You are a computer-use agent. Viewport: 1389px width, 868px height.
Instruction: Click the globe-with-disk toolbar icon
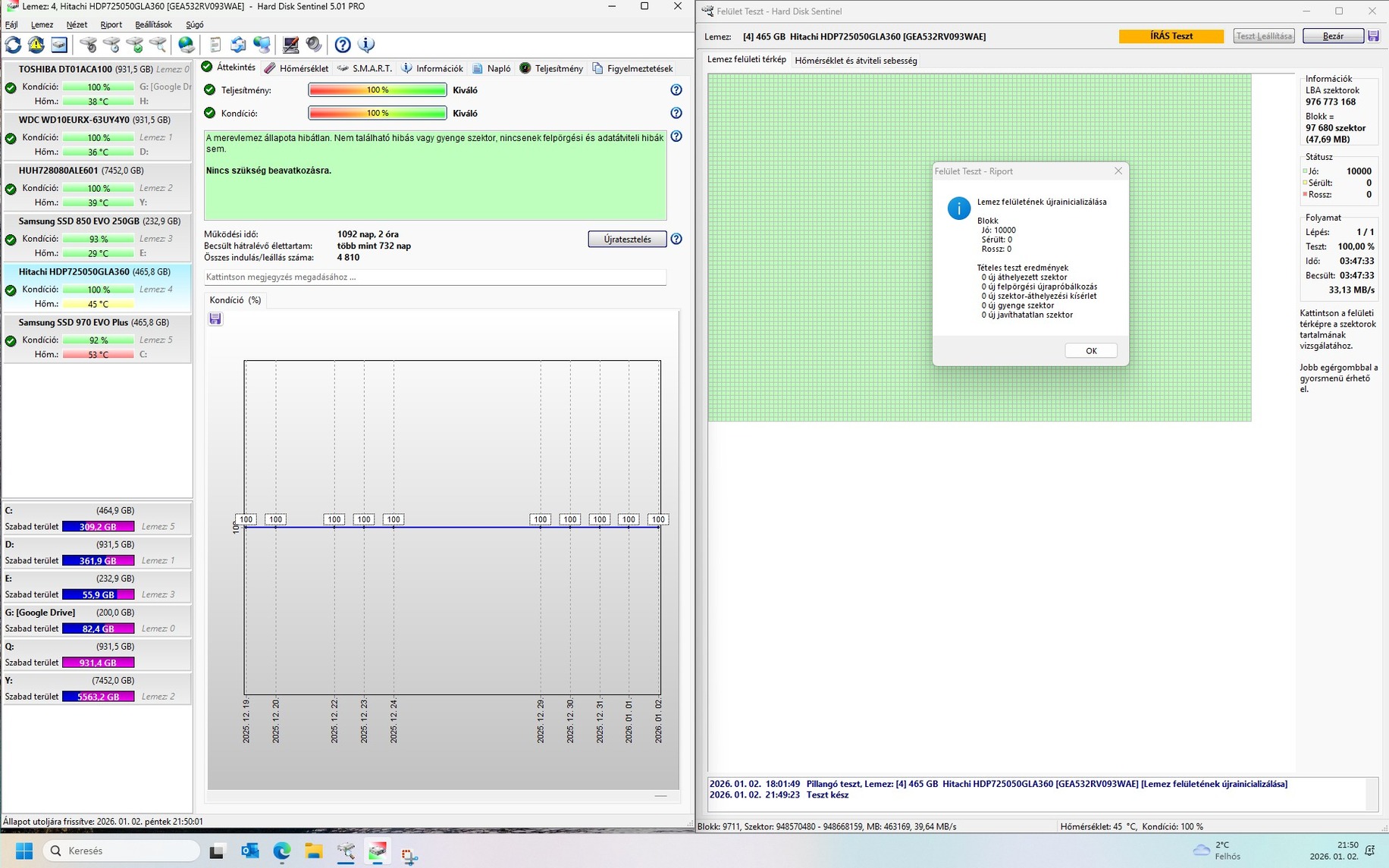pos(187,45)
